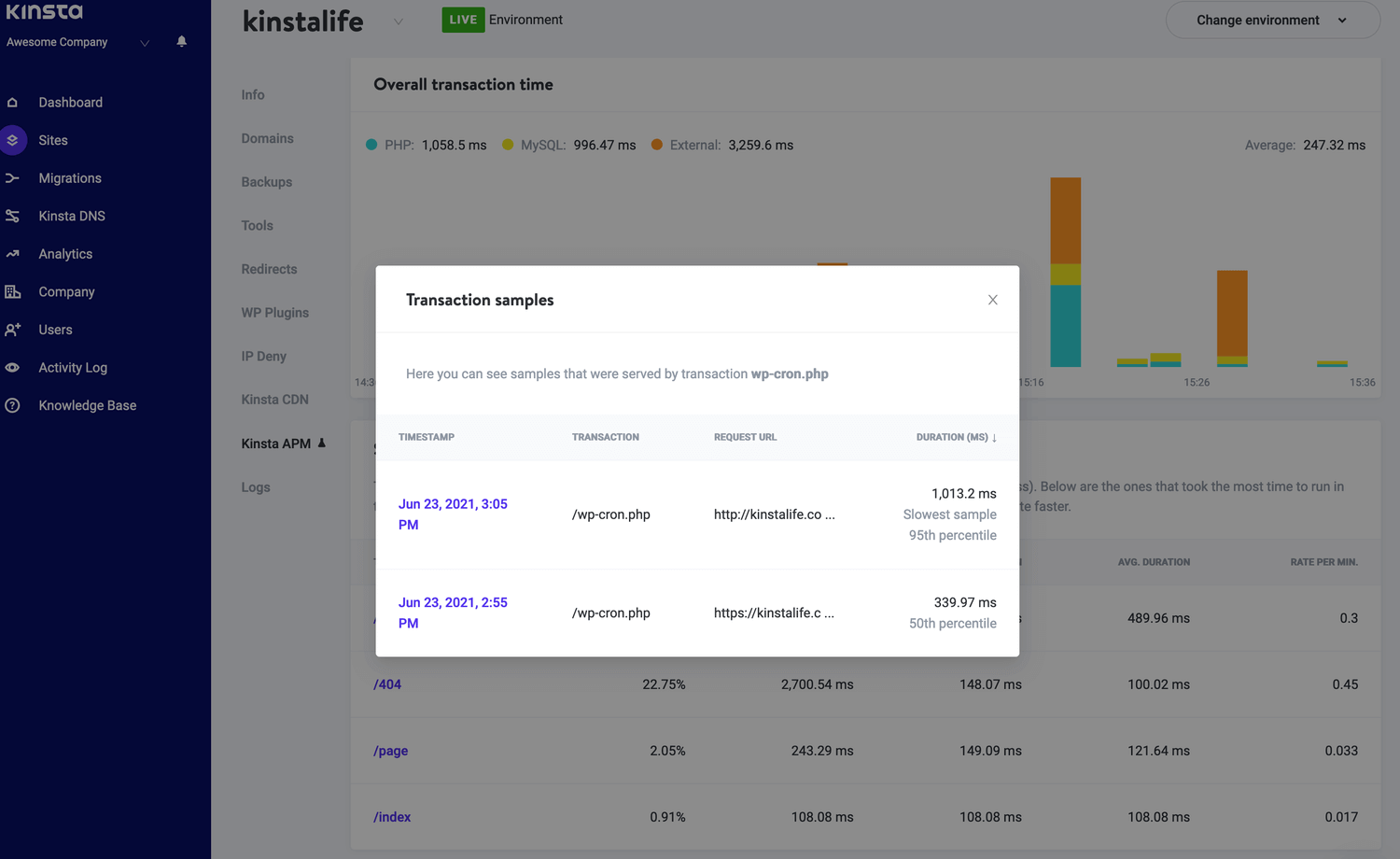Click the Avg. Duration column header
The width and height of the screenshot is (1400, 859).
(1154, 562)
